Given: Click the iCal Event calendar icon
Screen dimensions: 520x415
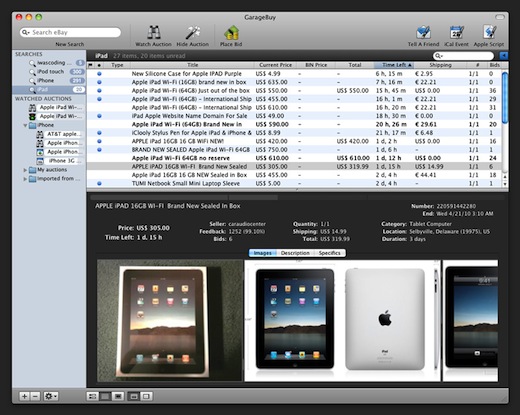Looking at the screenshot, I should [456, 33].
